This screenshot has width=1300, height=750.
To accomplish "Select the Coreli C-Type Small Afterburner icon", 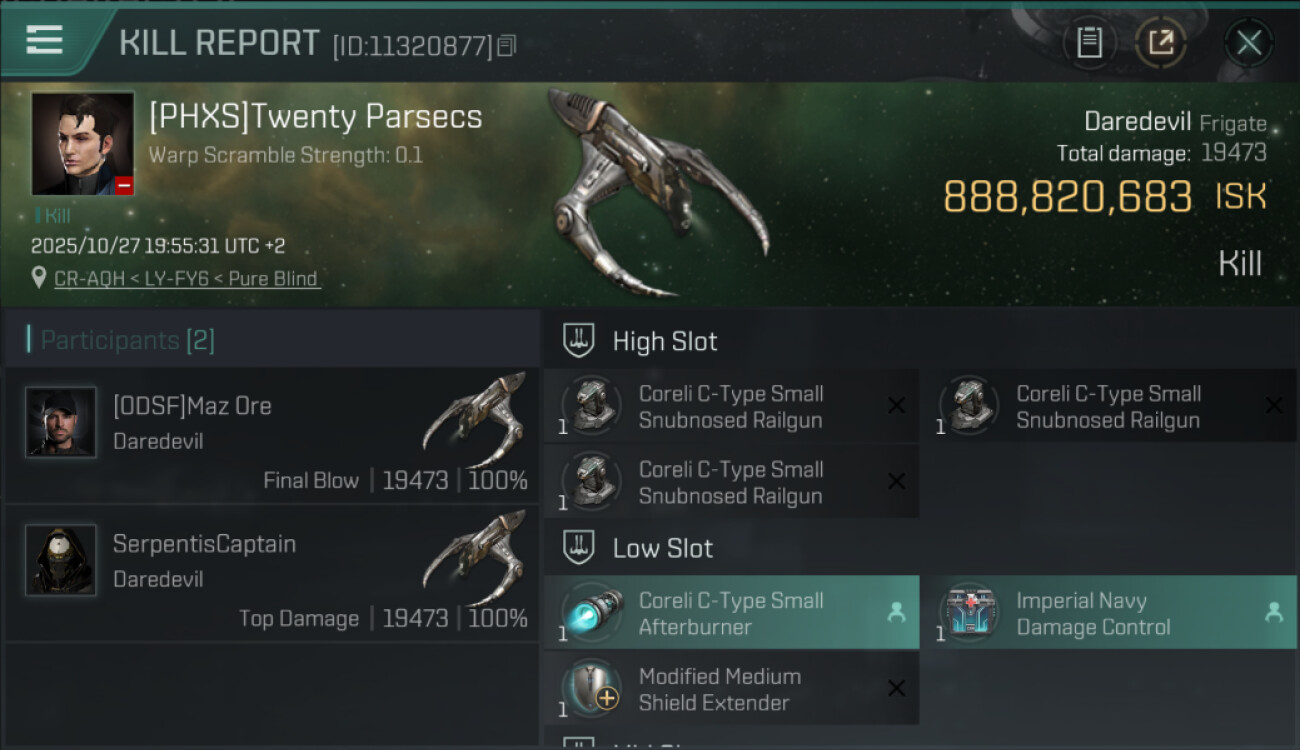I will (x=591, y=613).
